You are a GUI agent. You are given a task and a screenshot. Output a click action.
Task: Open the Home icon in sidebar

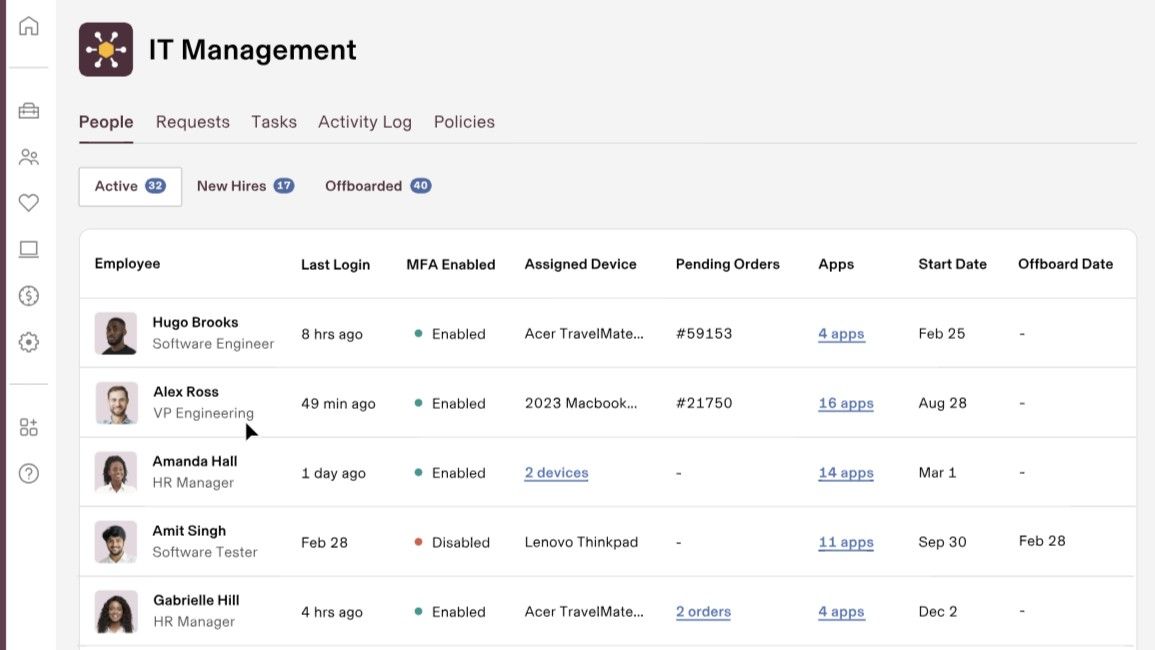click(x=29, y=27)
